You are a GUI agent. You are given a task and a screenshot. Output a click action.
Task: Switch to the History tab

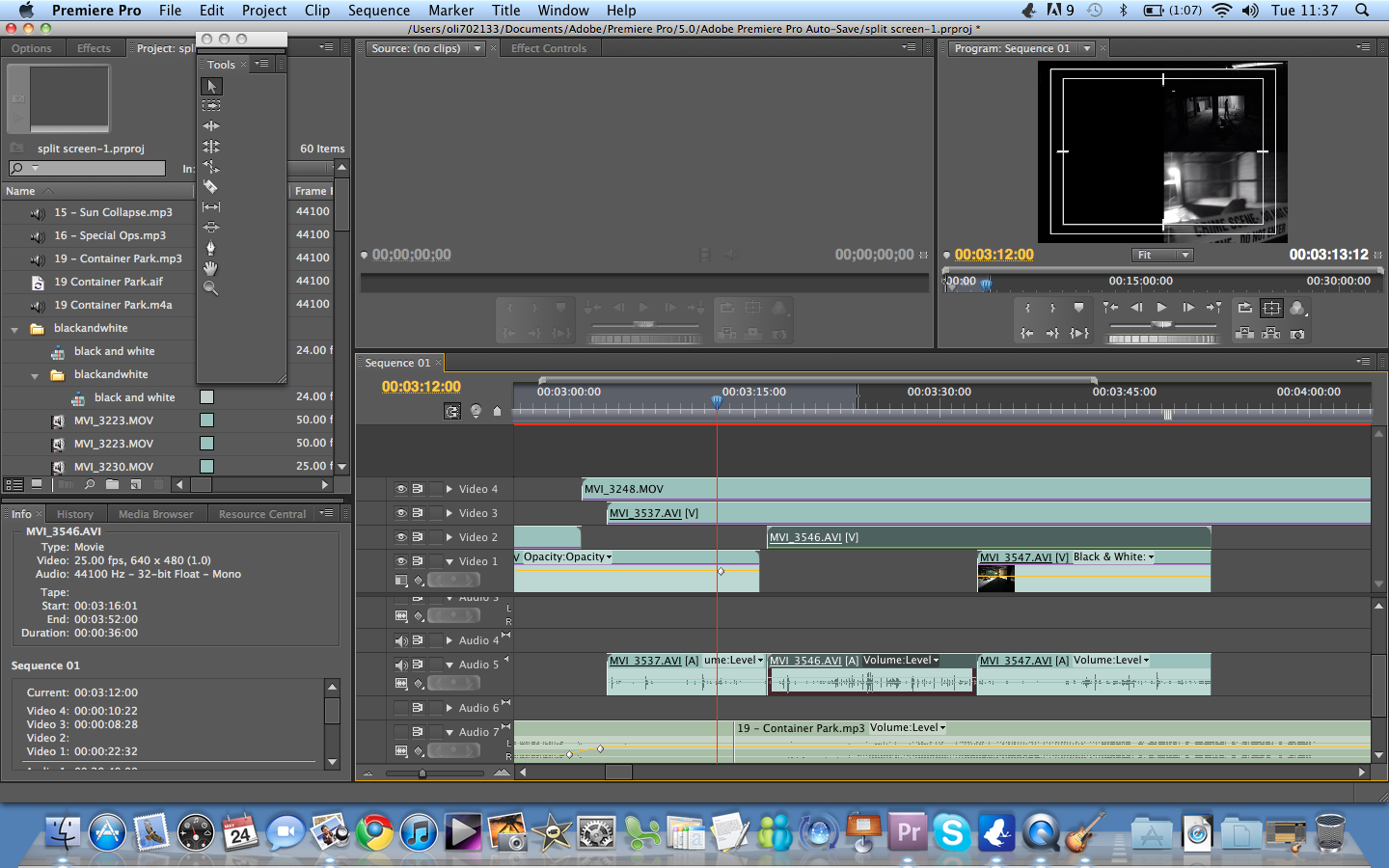(x=75, y=514)
